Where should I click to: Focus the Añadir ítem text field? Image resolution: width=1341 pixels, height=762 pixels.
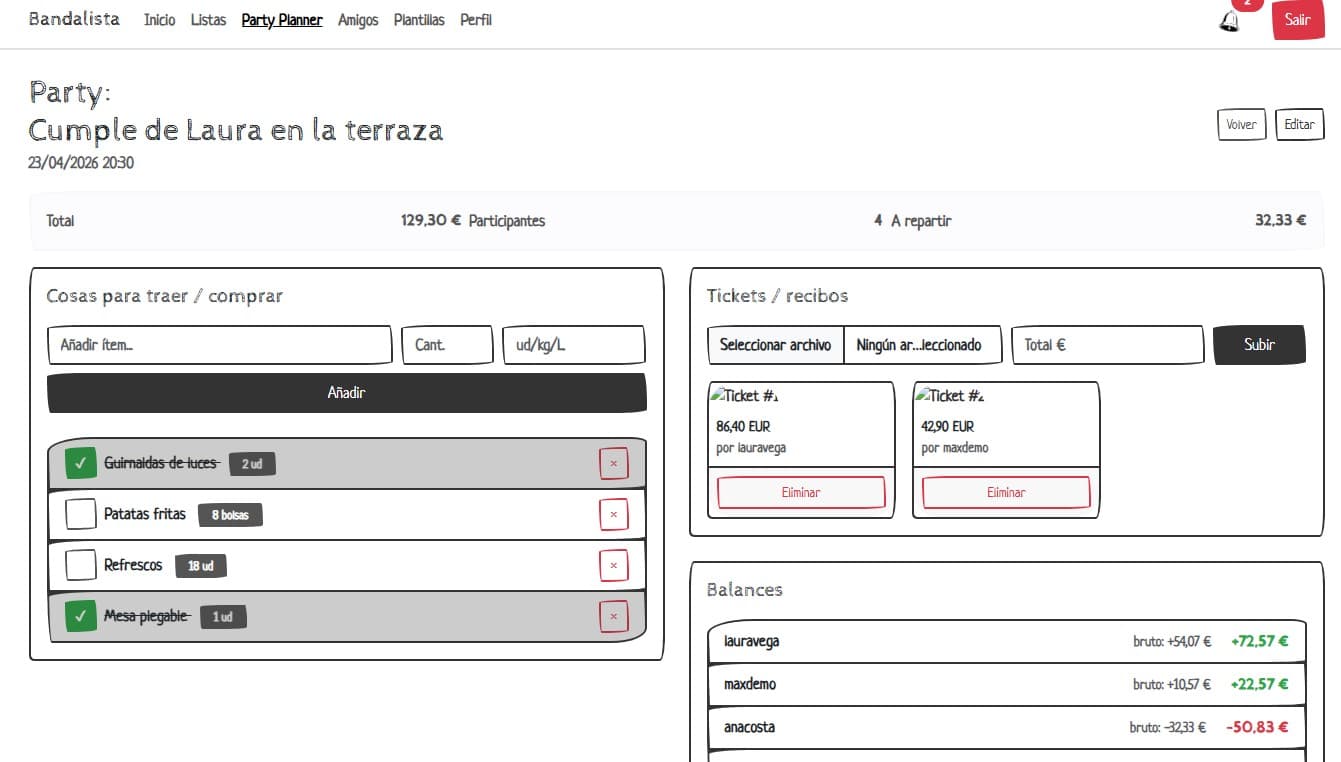[x=220, y=345]
